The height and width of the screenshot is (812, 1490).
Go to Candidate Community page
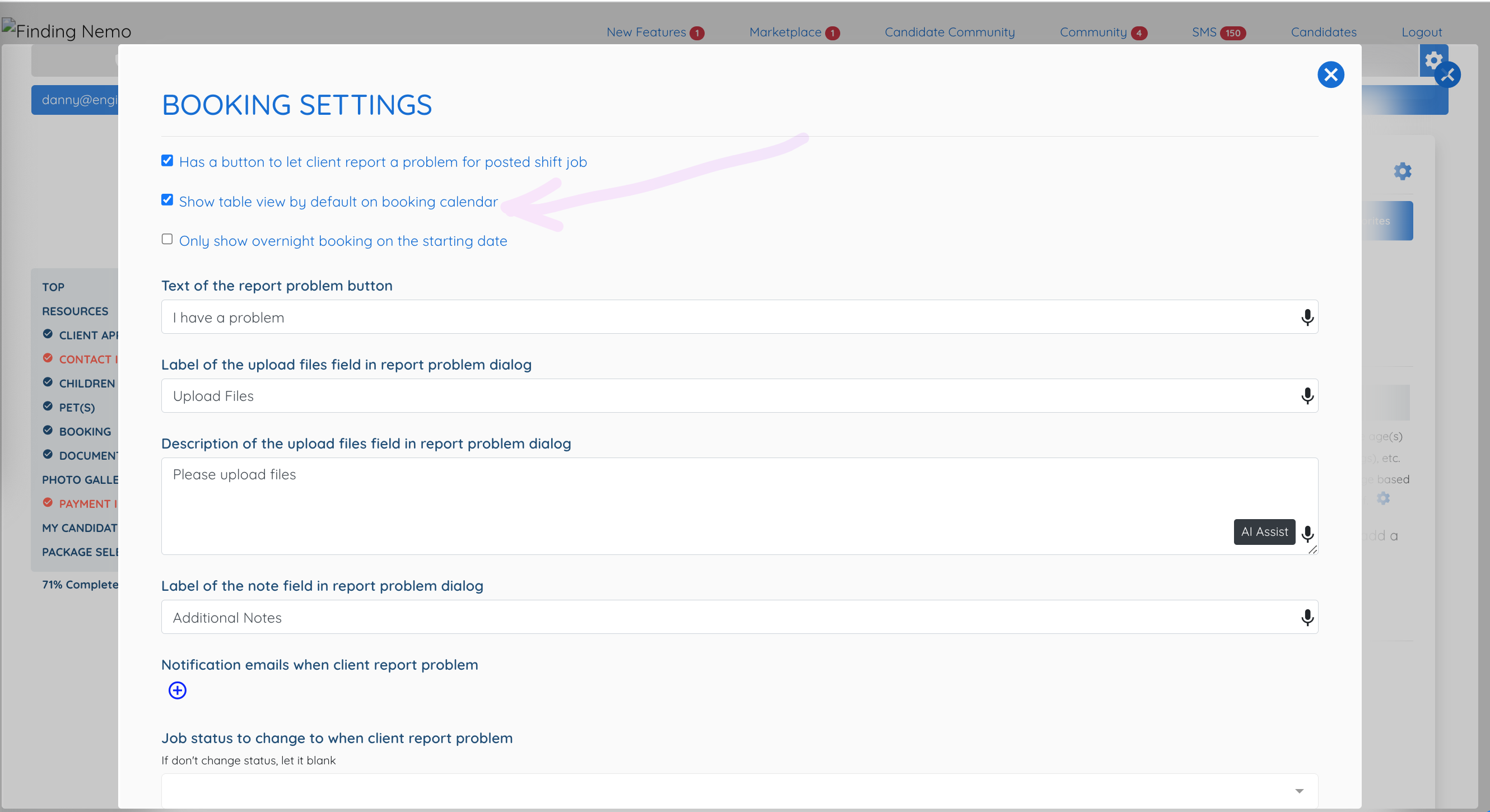[949, 32]
